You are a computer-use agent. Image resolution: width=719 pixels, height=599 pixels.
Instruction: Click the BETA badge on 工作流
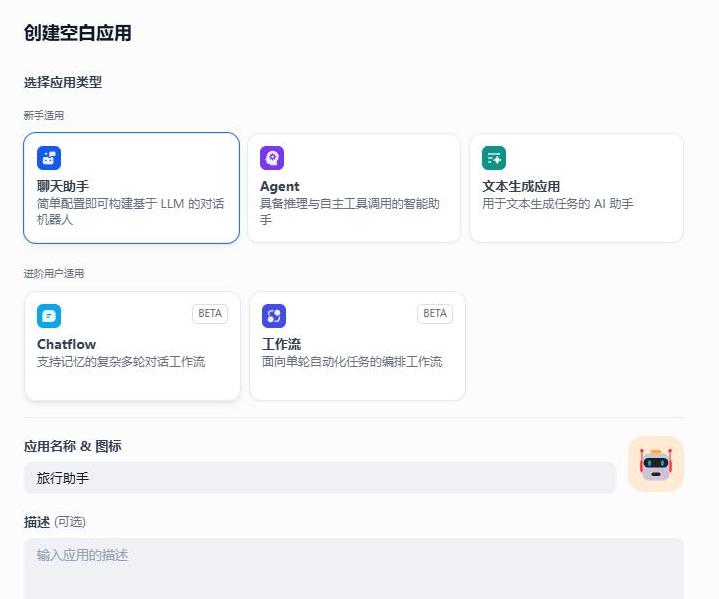(x=435, y=314)
